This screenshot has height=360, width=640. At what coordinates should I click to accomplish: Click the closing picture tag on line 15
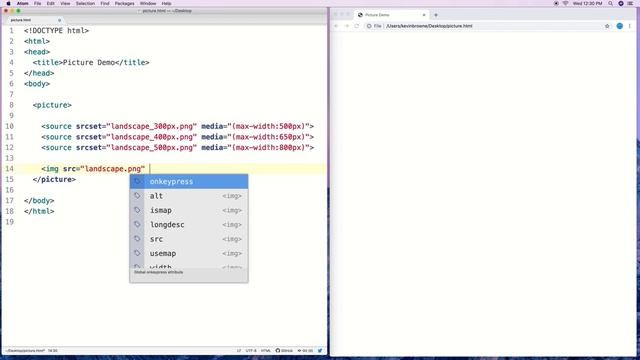(54, 179)
